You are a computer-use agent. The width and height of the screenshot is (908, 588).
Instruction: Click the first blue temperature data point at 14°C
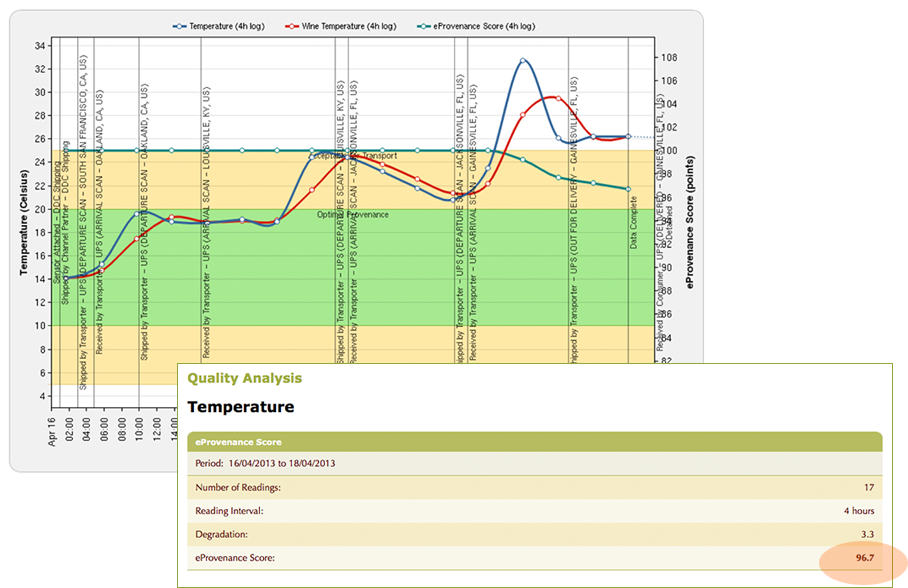coord(66,279)
